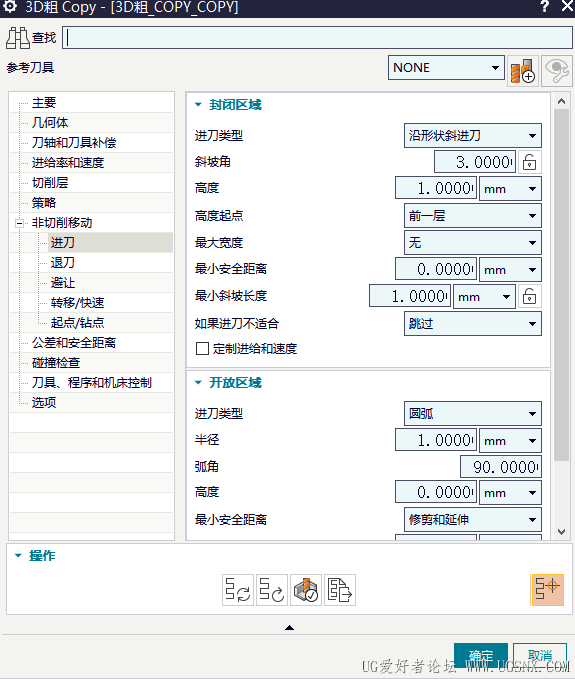Enable 定制进给和速度 checkbox
575x679 pixels.
tap(202, 349)
